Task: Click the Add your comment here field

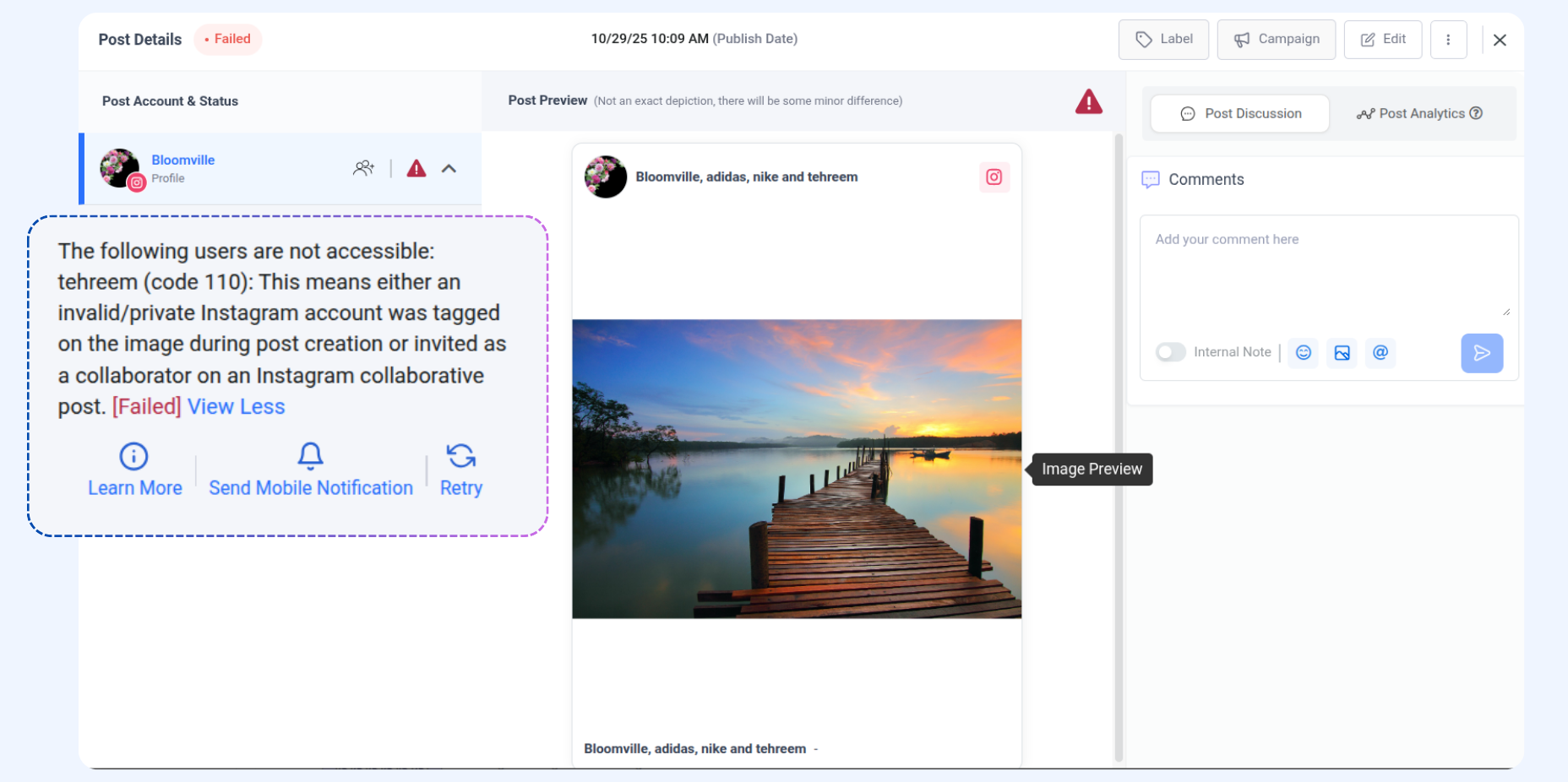Action: point(1329,267)
